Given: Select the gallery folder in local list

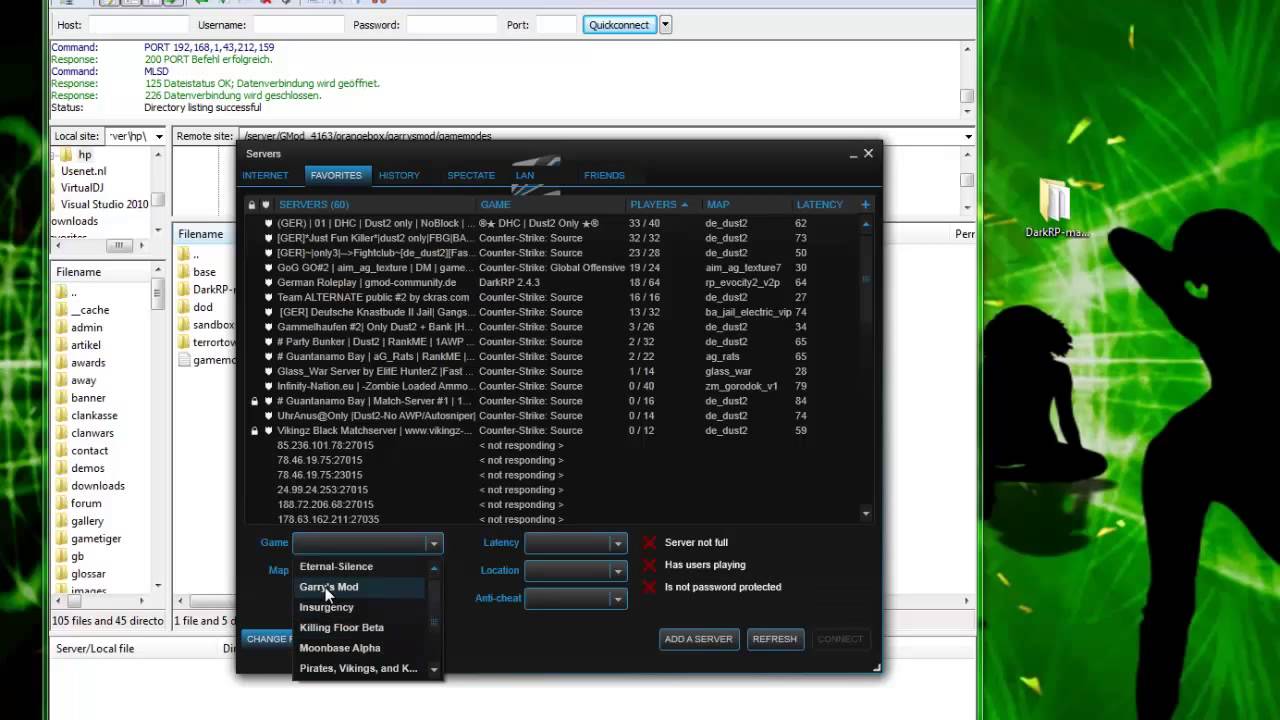Looking at the screenshot, I should coord(87,521).
